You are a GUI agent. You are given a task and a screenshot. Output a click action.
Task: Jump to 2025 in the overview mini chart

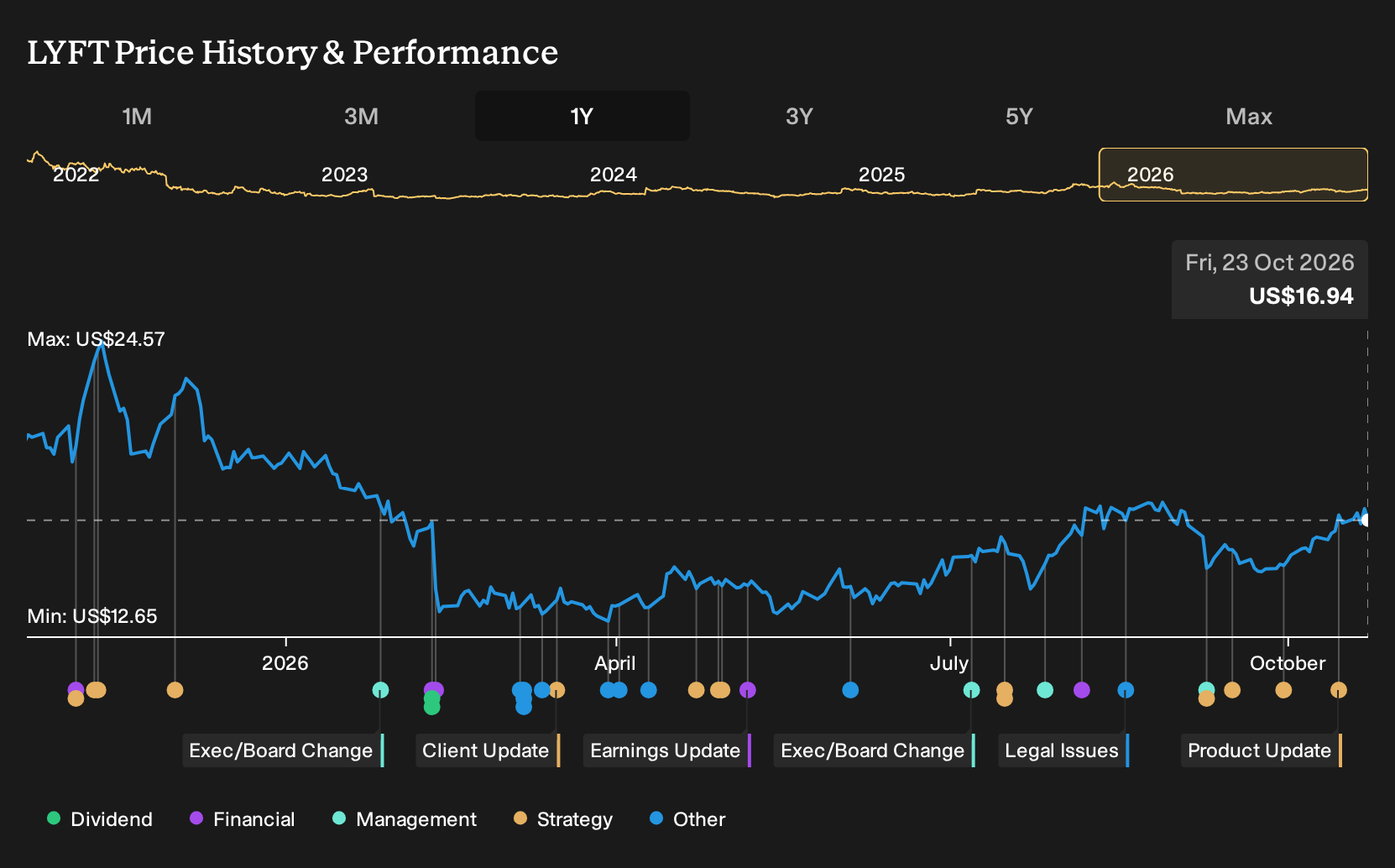(881, 175)
